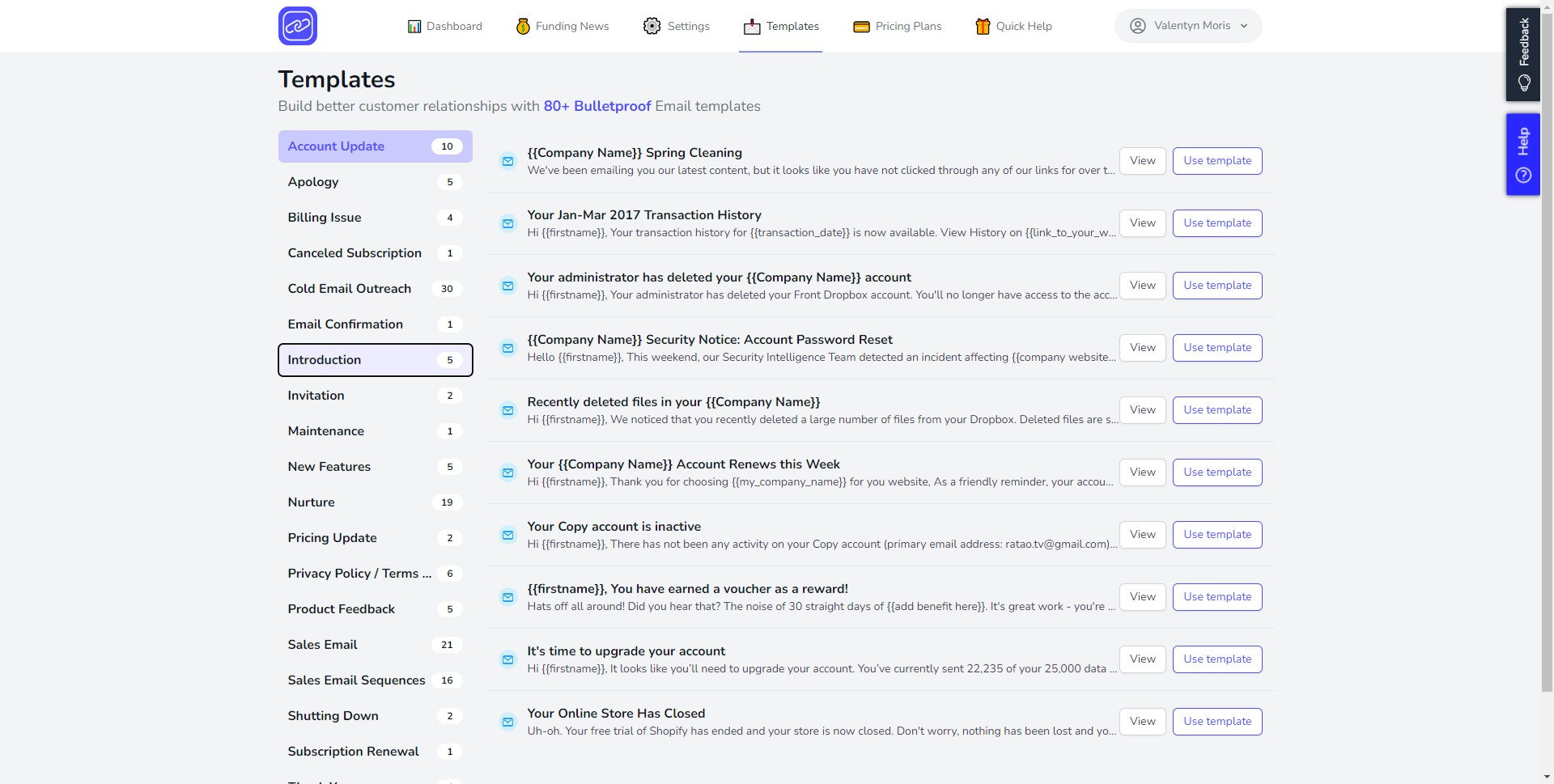The width and height of the screenshot is (1554, 784).
Task: Select the Templates tab
Action: tap(781, 27)
